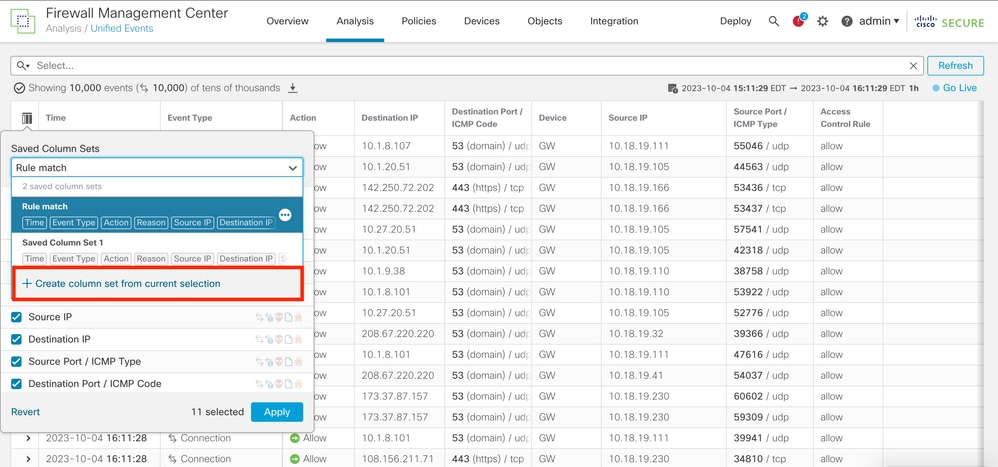
Task: Click destination IP cell 10.1.8.107
Action: point(386,146)
